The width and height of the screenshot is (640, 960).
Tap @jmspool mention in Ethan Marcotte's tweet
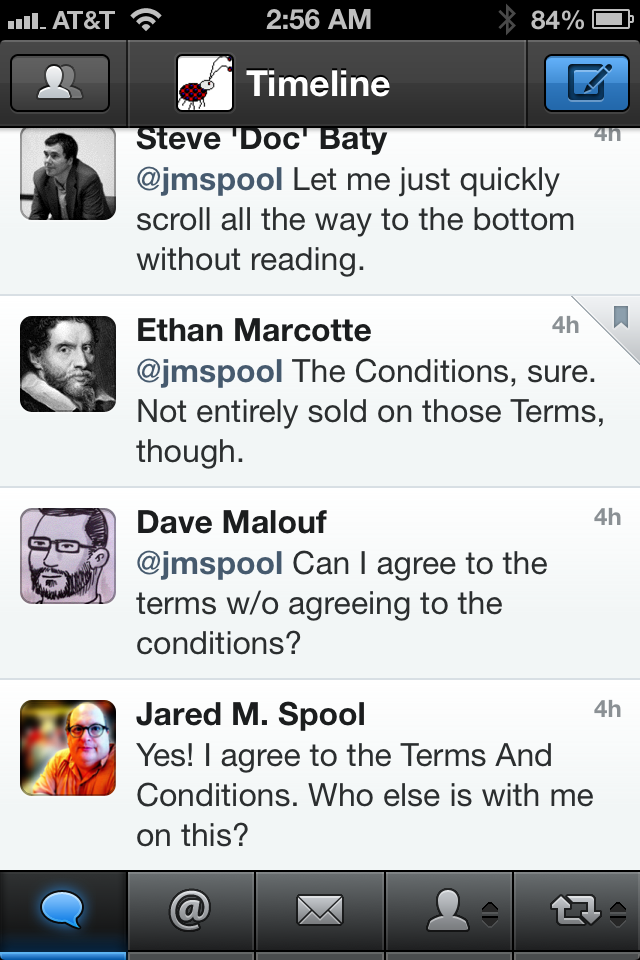click(x=209, y=372)
